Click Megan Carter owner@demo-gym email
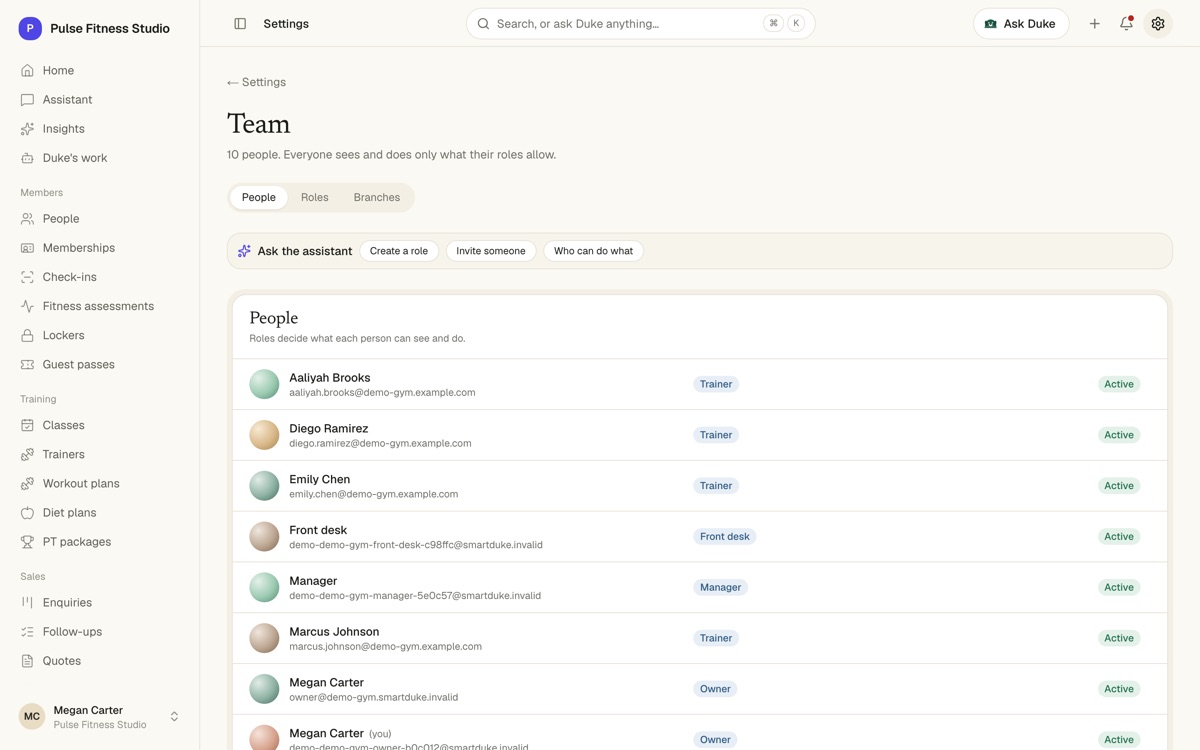This screenshot has height=750, width=1200. (x=374, y=698)
